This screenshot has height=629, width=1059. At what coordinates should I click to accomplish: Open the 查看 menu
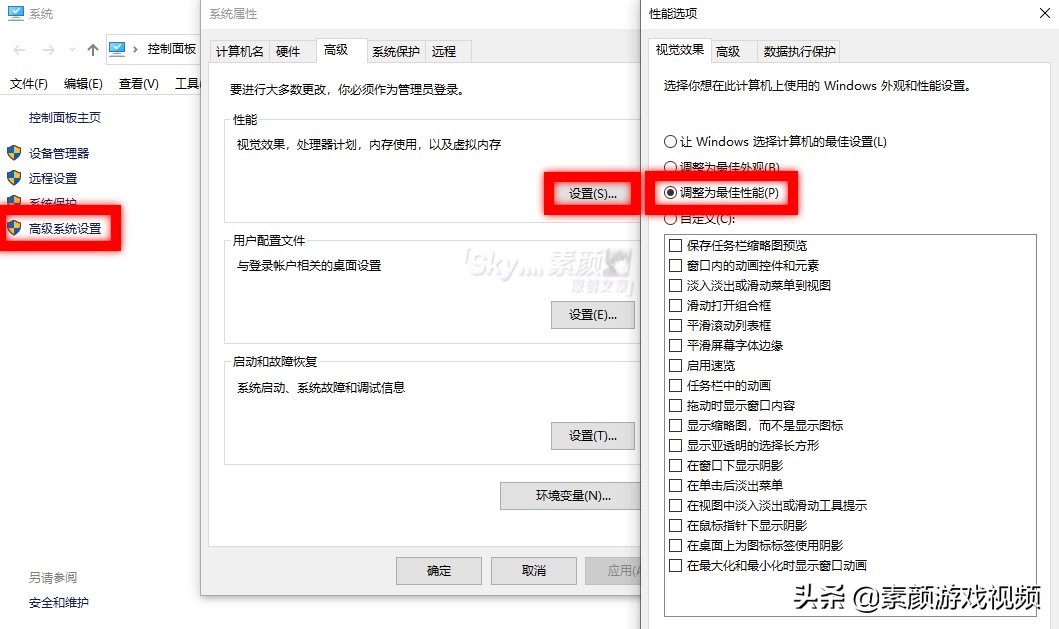[x=139, y=83]
